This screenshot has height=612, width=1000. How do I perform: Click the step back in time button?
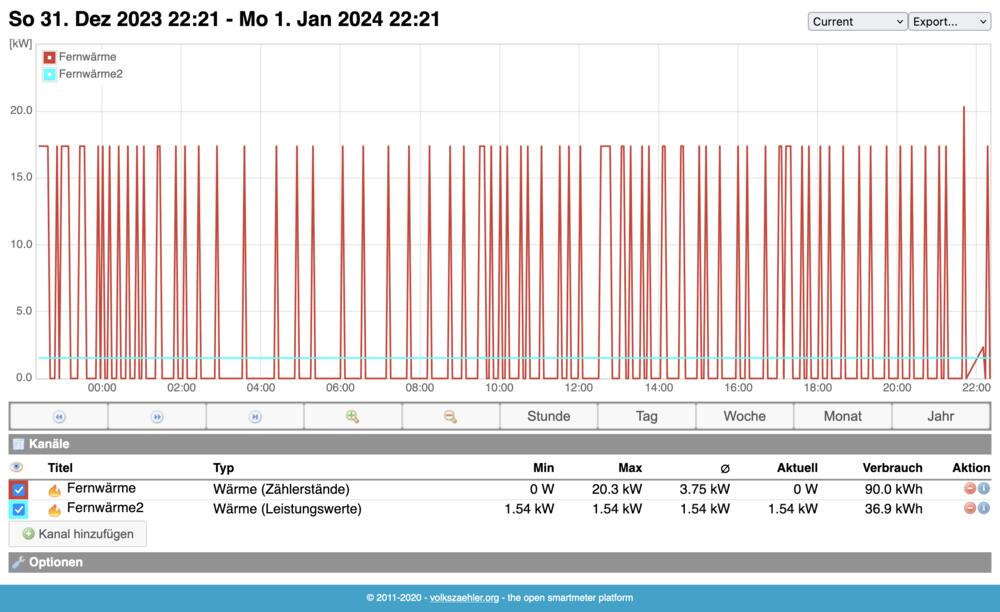pyautogui.click(x=59, y=416)
